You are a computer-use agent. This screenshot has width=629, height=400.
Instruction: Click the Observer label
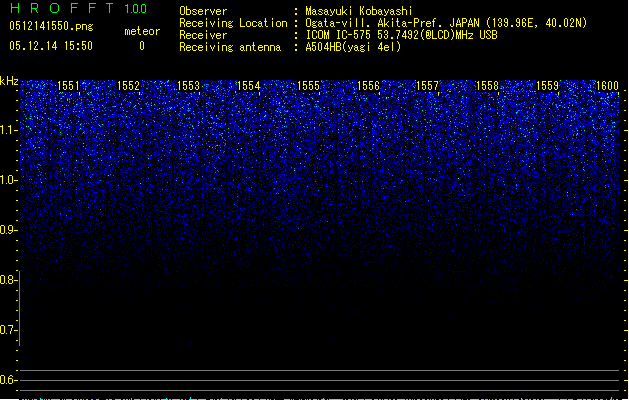203,11
